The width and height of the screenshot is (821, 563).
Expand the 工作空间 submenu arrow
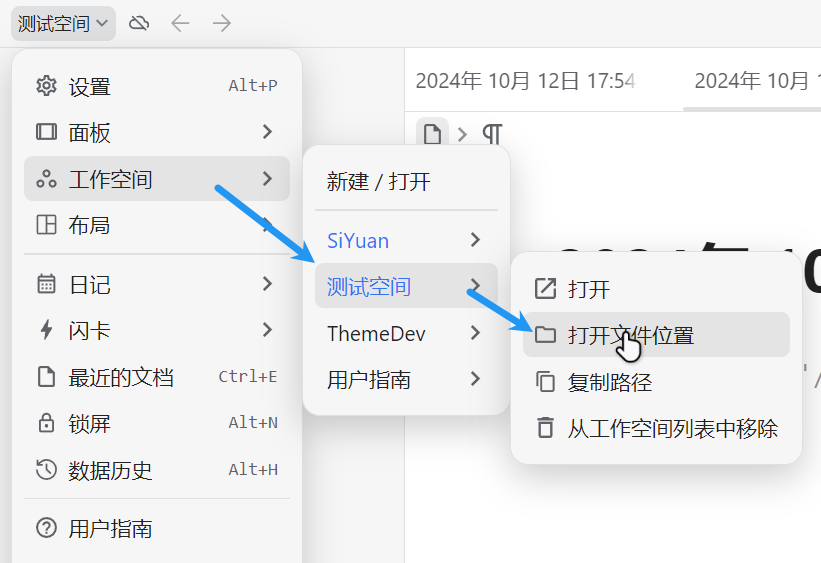tap(267, 179)
